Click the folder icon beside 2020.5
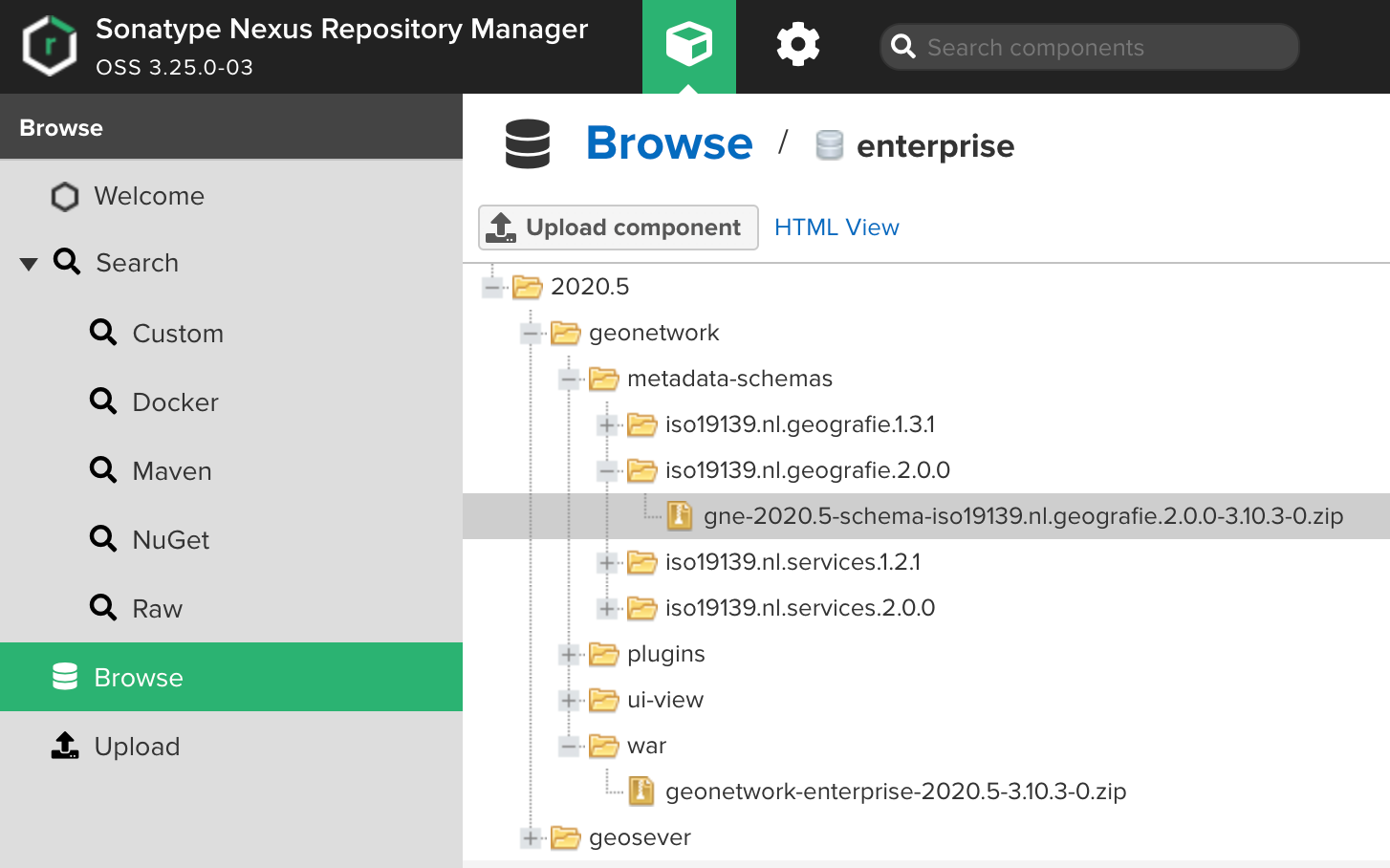This screenshot has width=1390, height=868. (528, 287)
